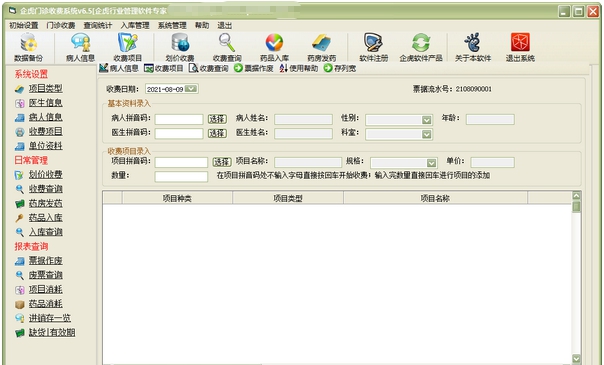
Task: Open the 关于本软件 toolbar icon
Action: (473, 47)
